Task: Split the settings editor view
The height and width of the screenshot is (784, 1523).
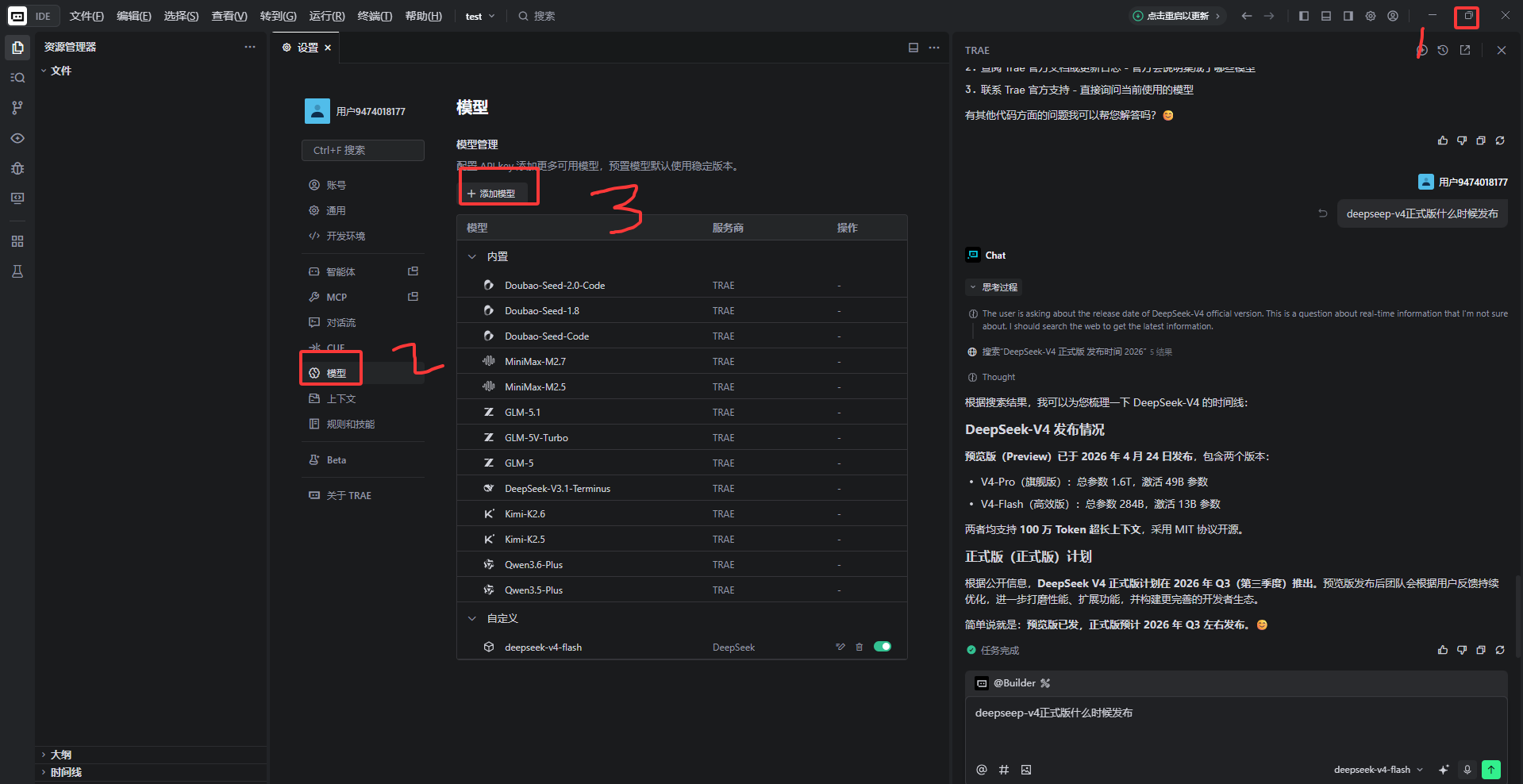Action: (x=913, y=48)
